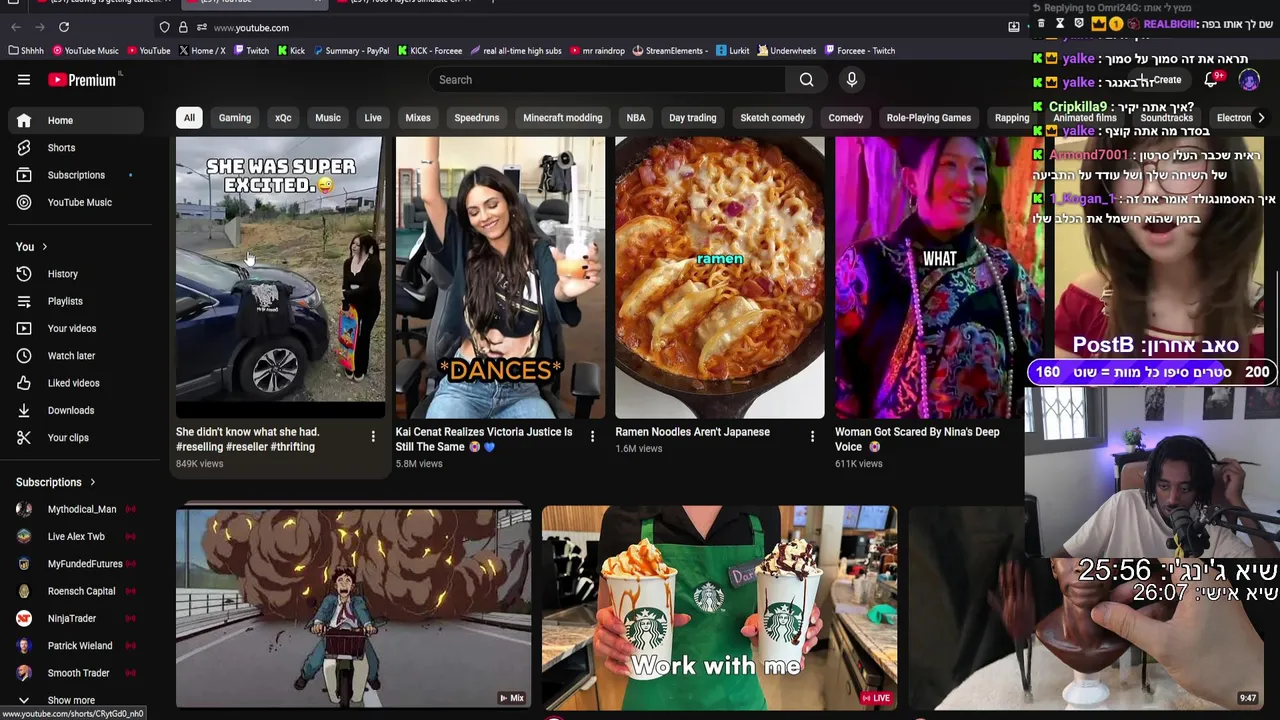Open Your videos
The width and height of the screenshot is (1280, 720).
pos(78,328)
